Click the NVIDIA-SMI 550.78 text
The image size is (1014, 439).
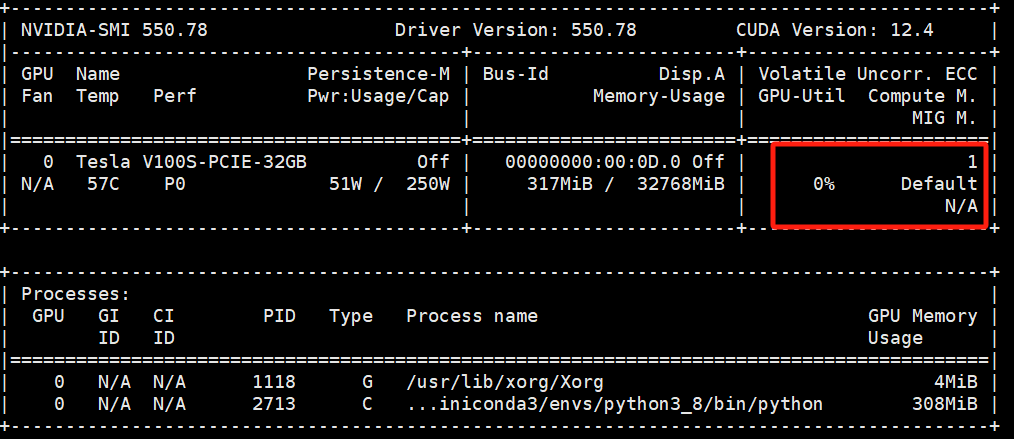114,30
